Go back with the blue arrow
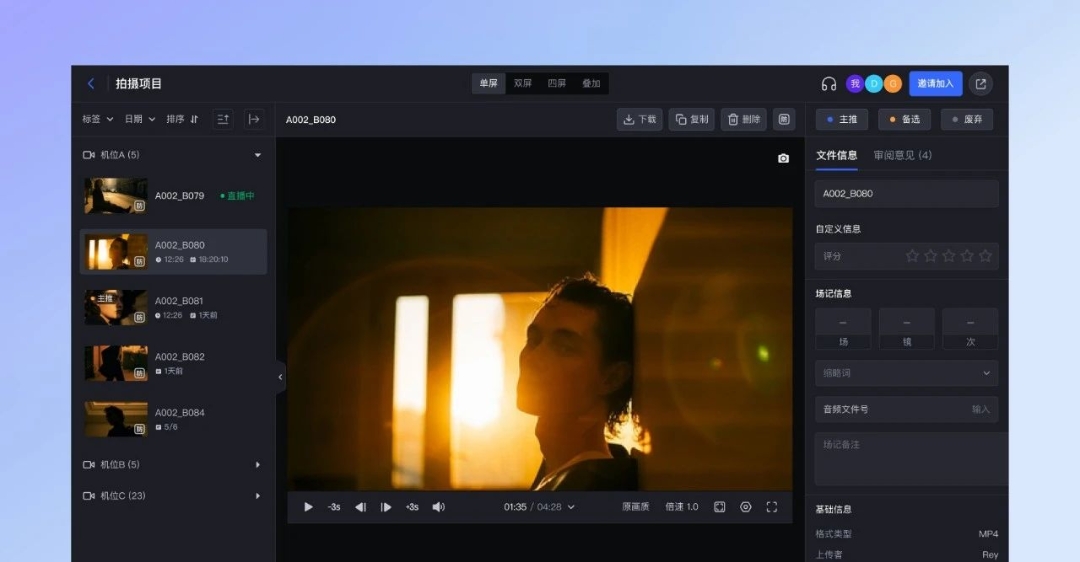Viewport: 1080px width, 562px height. 91,83
